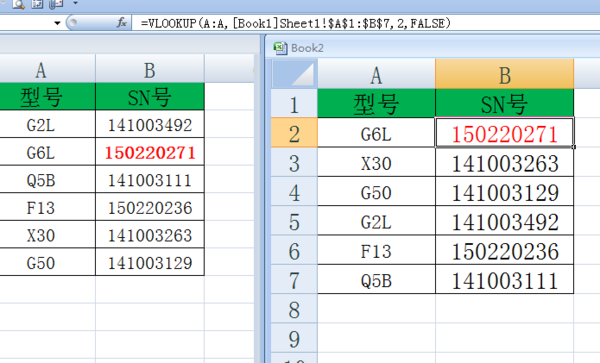Open the Customize Quick Access Toolbar arrow
This screenshot has width=600, height=363.
[75, 3]
